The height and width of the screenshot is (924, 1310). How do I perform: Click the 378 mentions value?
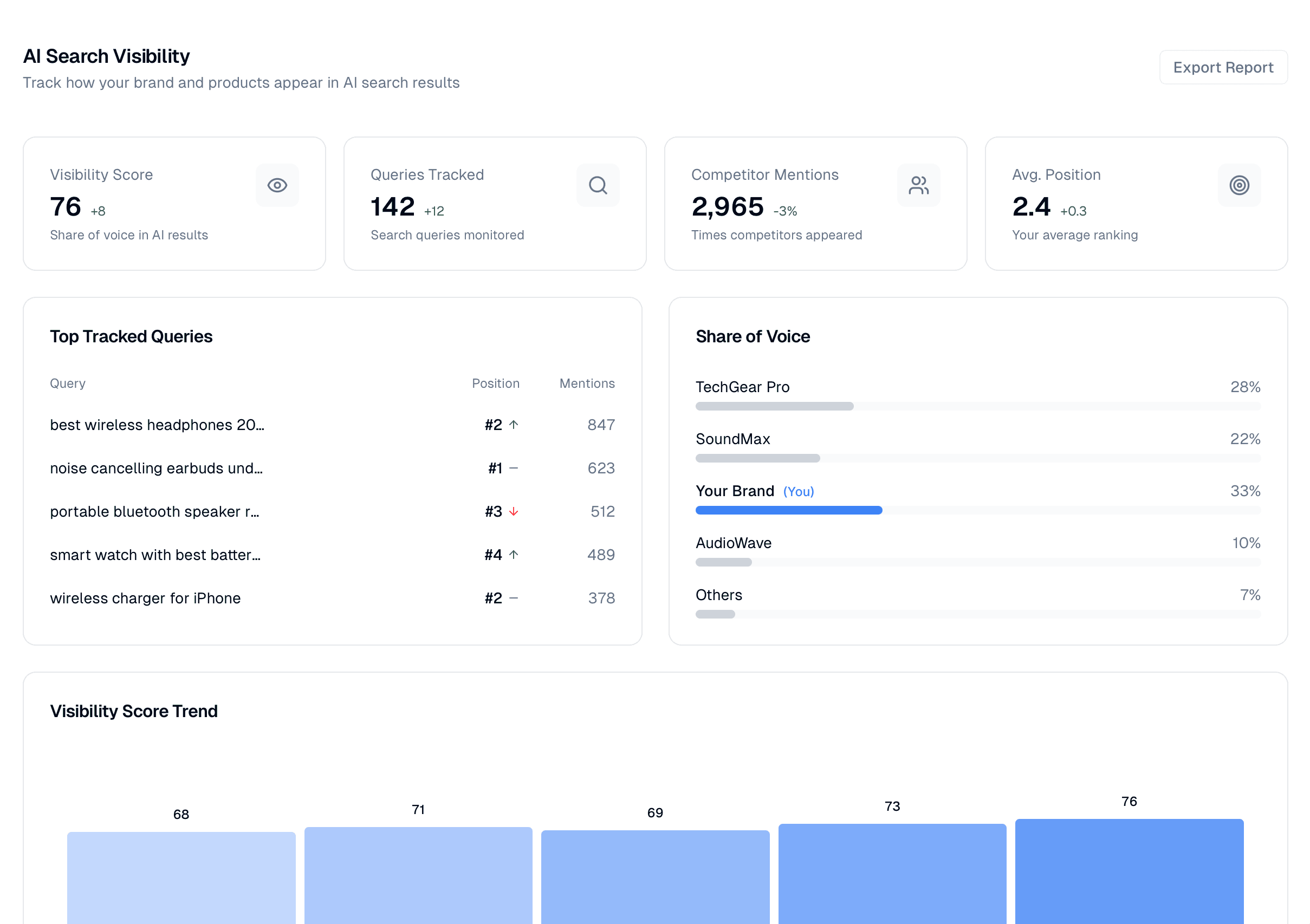tap(601, 598)
